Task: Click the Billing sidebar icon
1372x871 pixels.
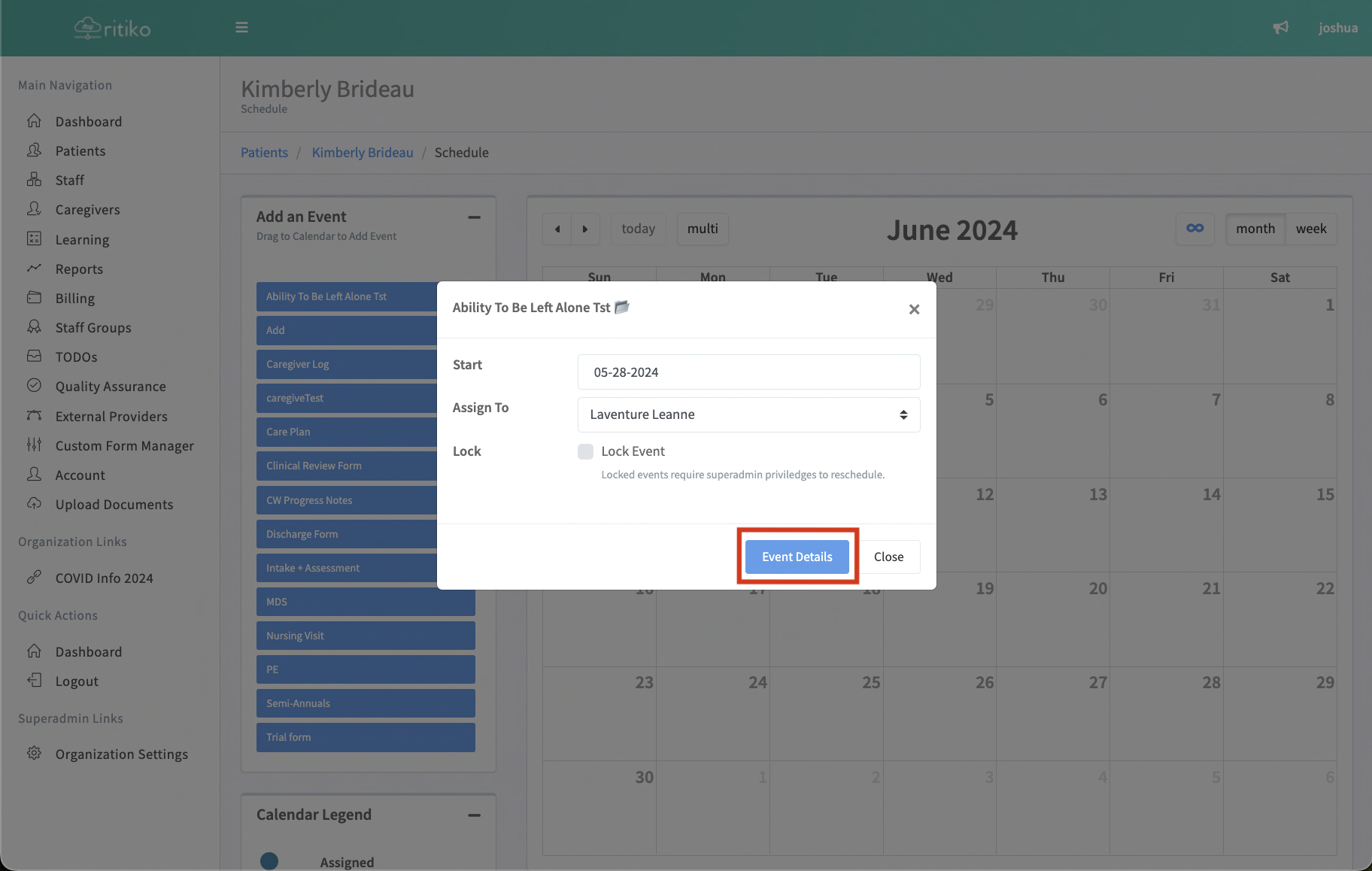Action: tap(34, 298)
